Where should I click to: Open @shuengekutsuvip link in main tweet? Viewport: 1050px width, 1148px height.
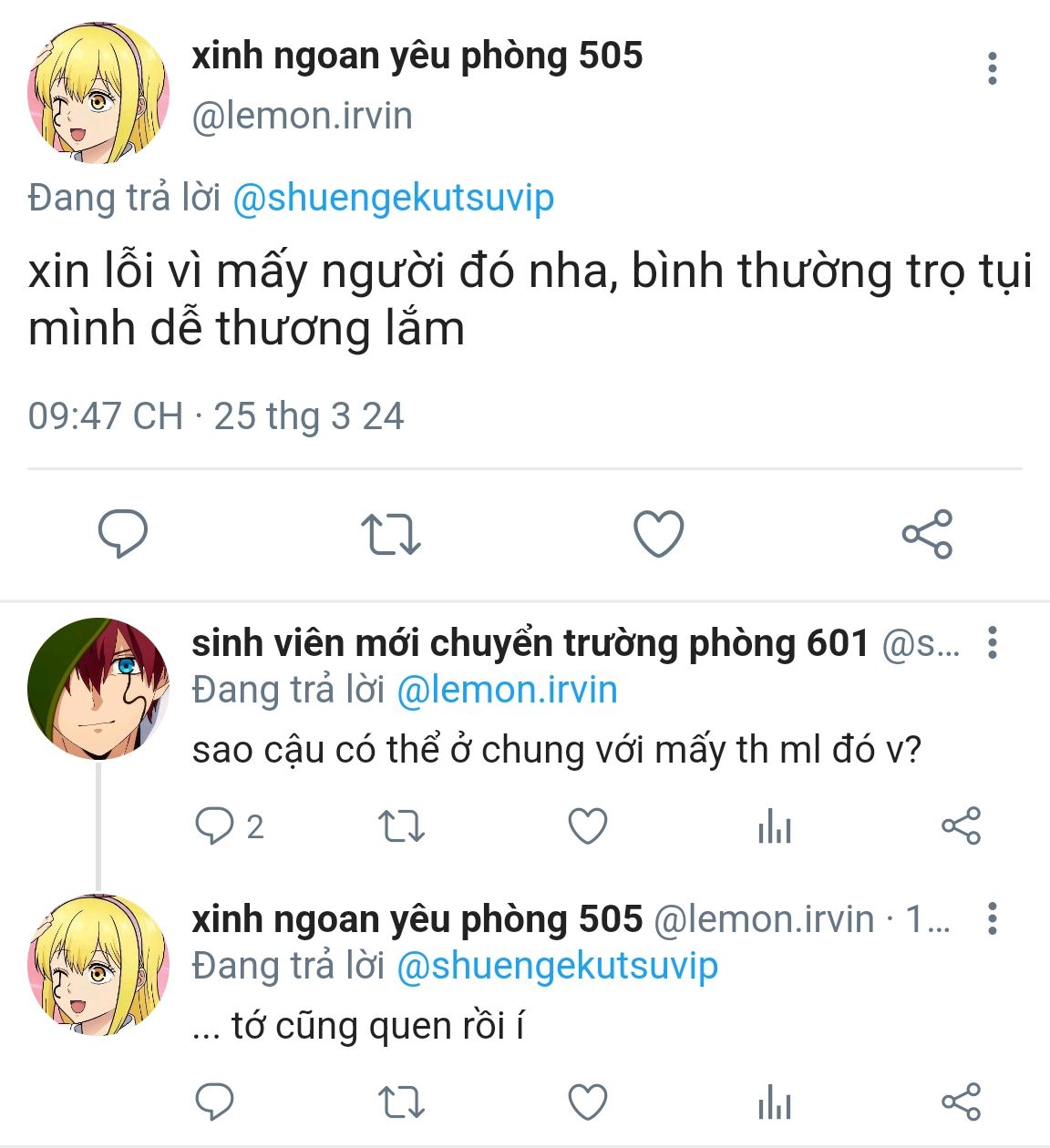click(393, 199)
